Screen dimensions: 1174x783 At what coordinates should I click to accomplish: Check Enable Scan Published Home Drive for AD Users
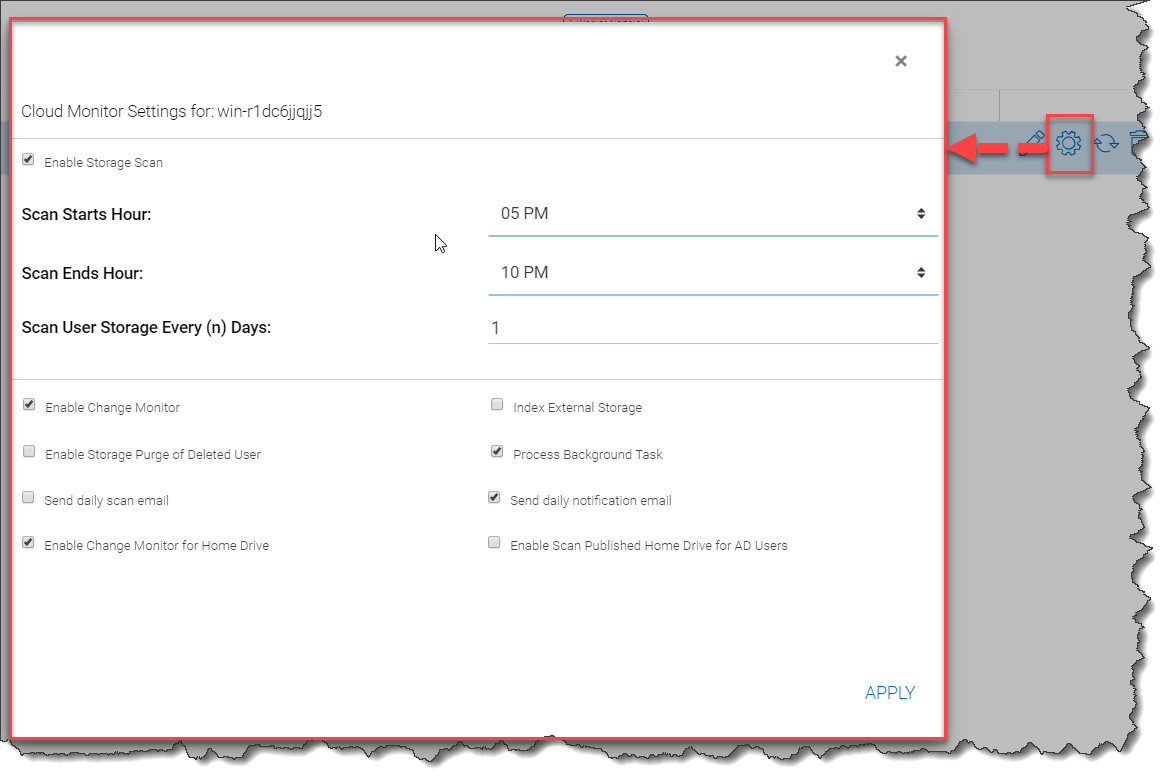[x=494, y=543]
